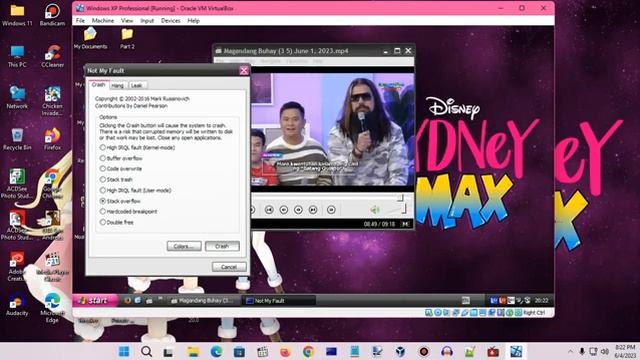Open the VirtualBox Machine menu
The height and width of the screenshot is (360, 640).
tap(103, 20)
